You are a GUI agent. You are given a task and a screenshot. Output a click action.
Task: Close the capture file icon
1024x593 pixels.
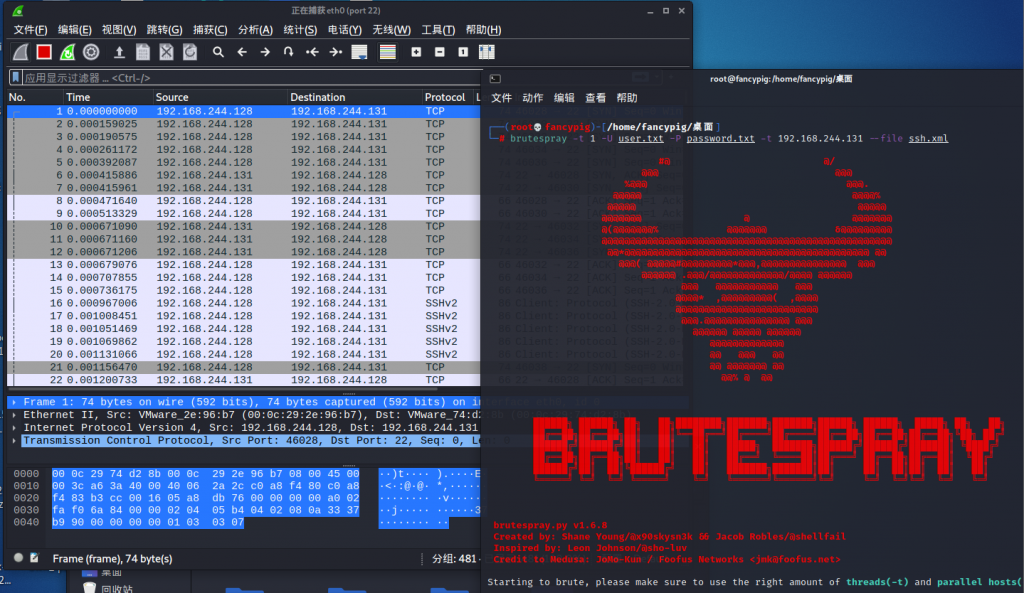pos(167,52)
